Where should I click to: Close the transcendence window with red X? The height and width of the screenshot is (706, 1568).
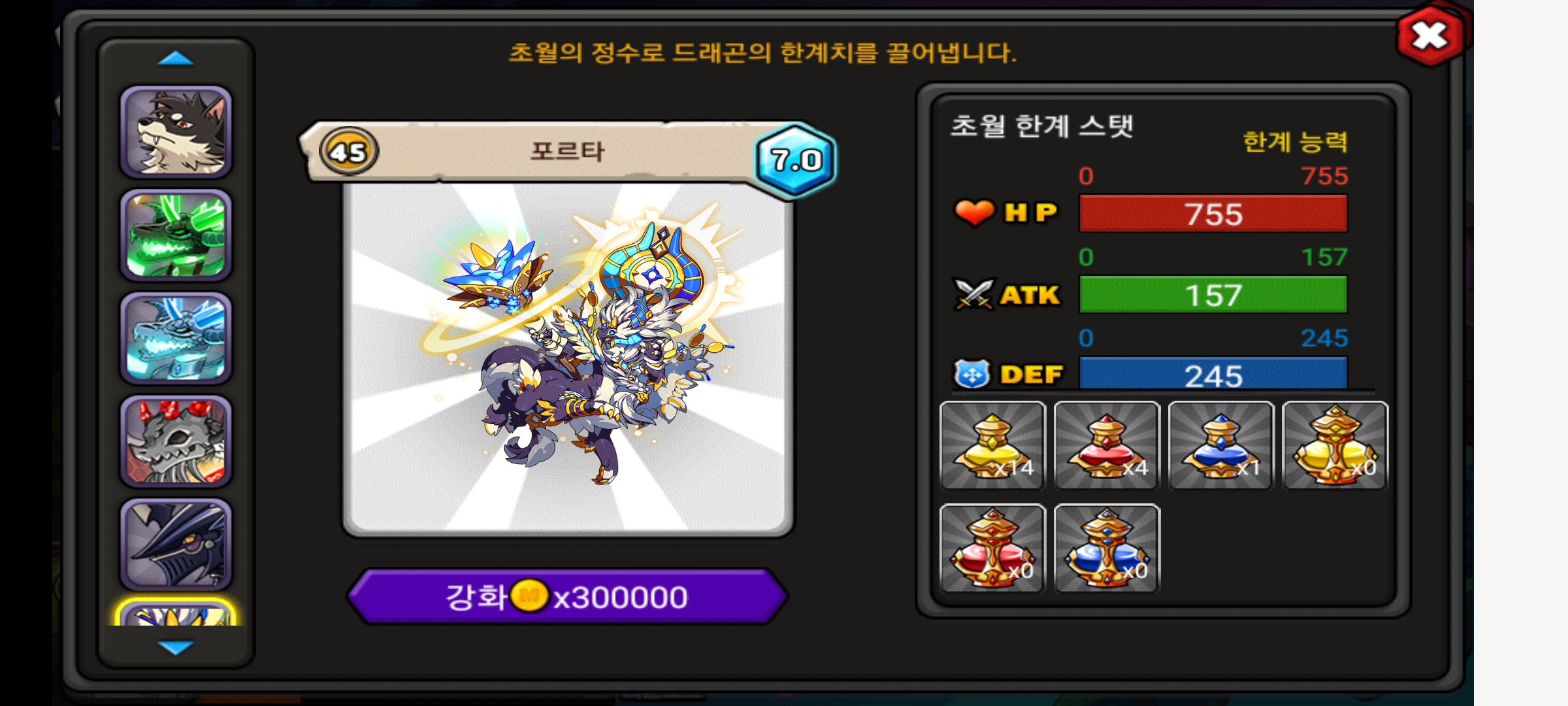coord(1430,35)
